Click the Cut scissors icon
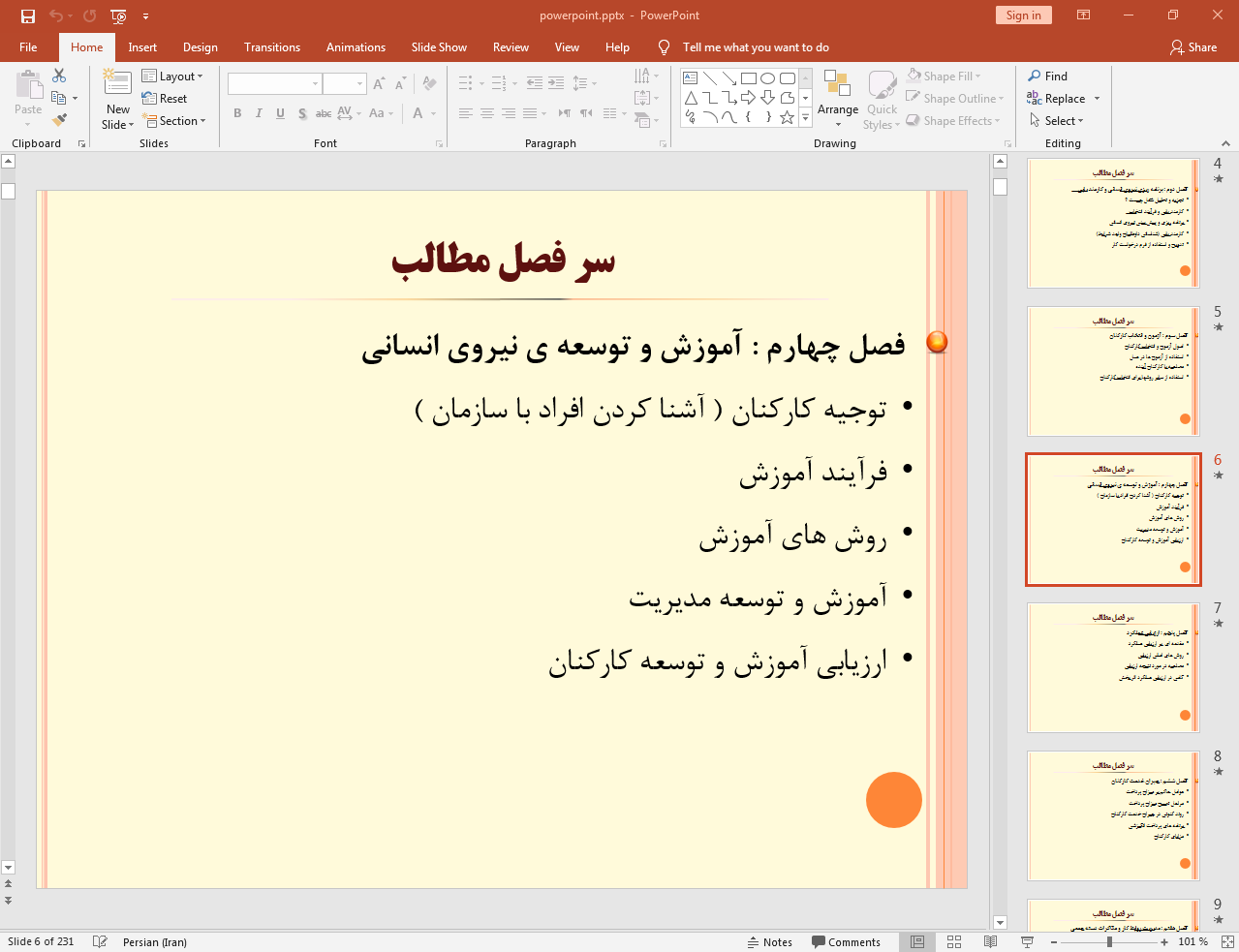Image resolution: width=1239 pixels, height=952 pixels. point(59,76)
